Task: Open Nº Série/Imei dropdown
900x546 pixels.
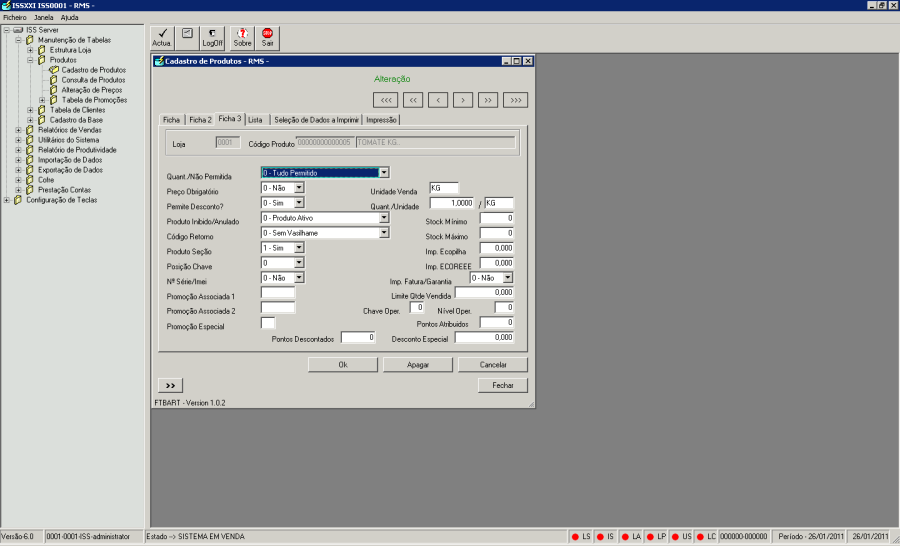Action: click(x=299, y=278)
